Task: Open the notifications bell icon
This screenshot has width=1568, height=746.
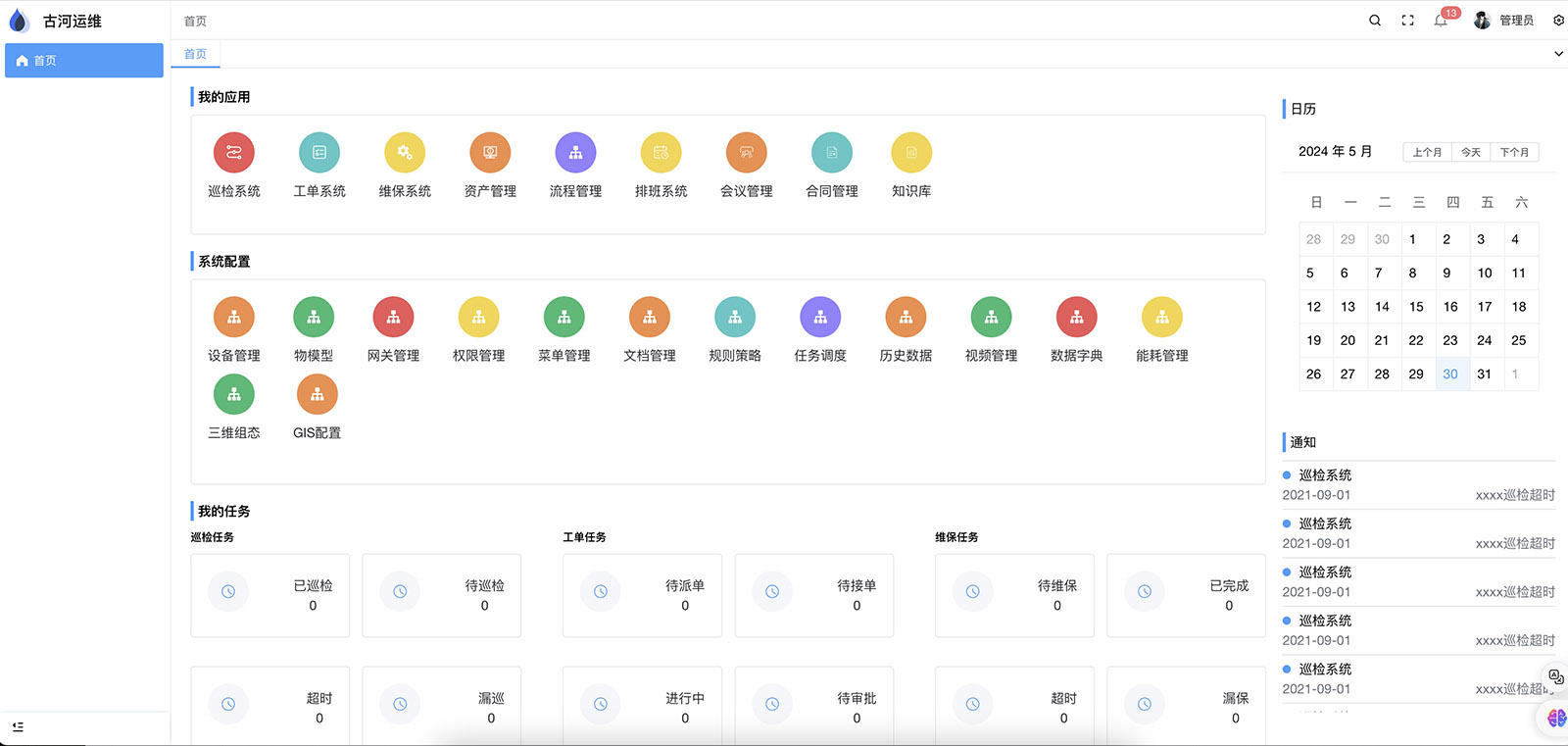Action: (1441, 21)
